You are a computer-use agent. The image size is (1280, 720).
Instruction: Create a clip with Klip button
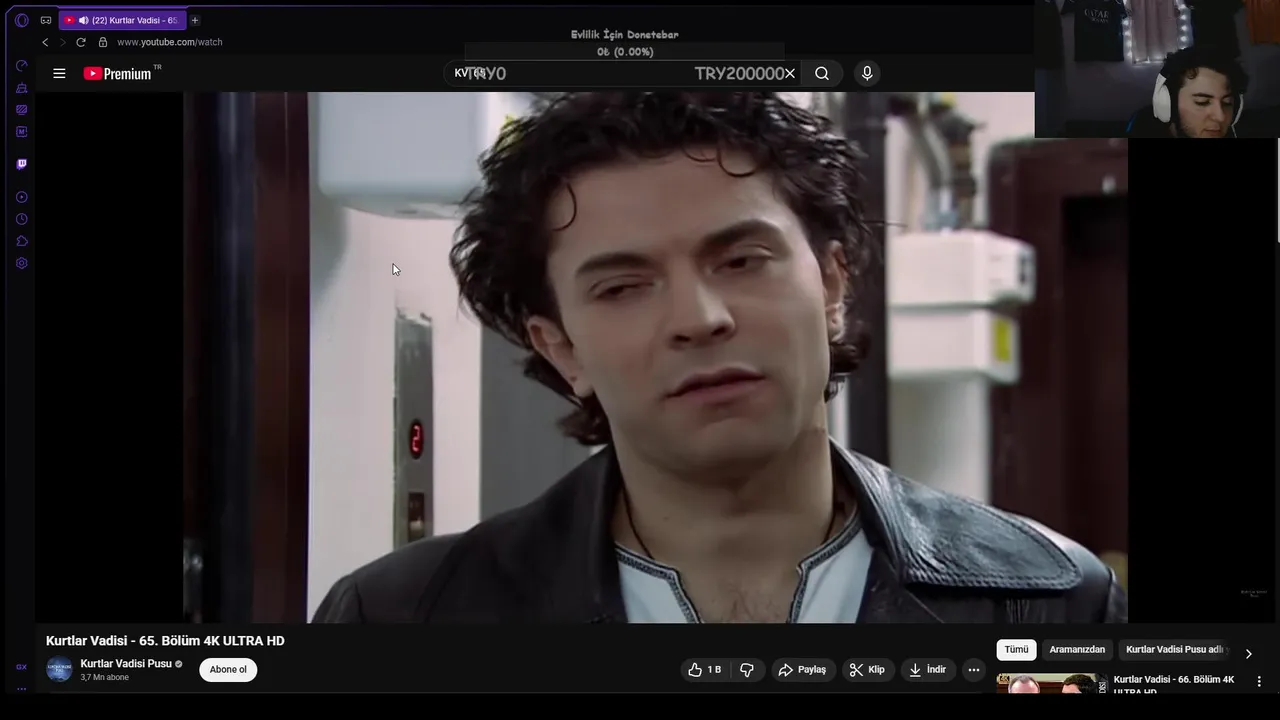[x=867, y=670]
